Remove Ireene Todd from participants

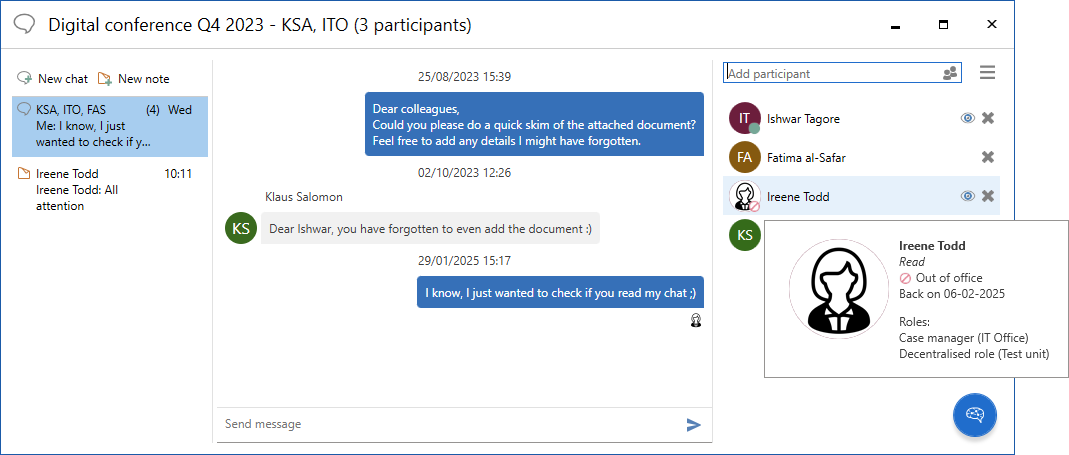tap(988, 196)
